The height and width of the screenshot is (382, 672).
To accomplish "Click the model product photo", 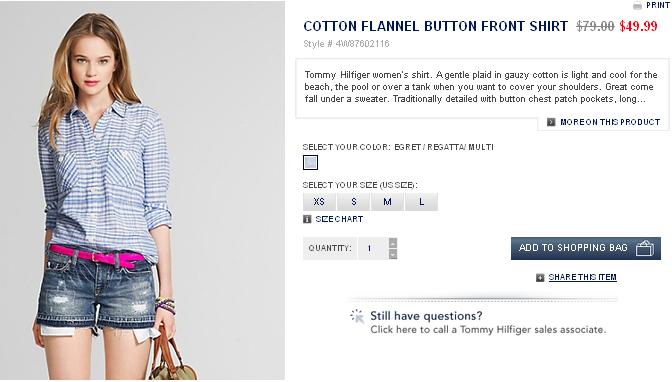I will (142, 190).
